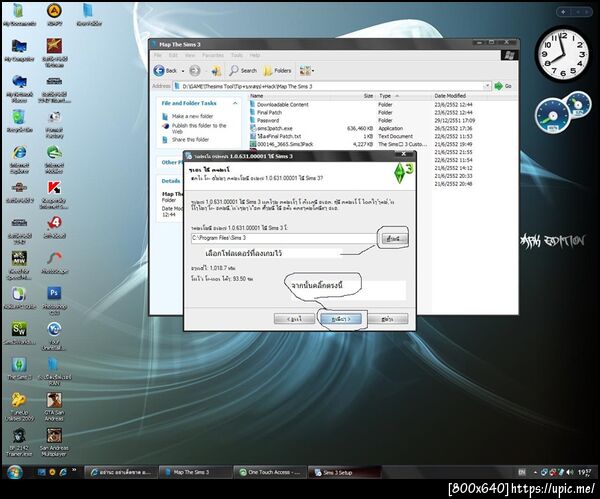Select the Password folder
The height and width of the screenshot is (499, 600).
tap(267, 121)
